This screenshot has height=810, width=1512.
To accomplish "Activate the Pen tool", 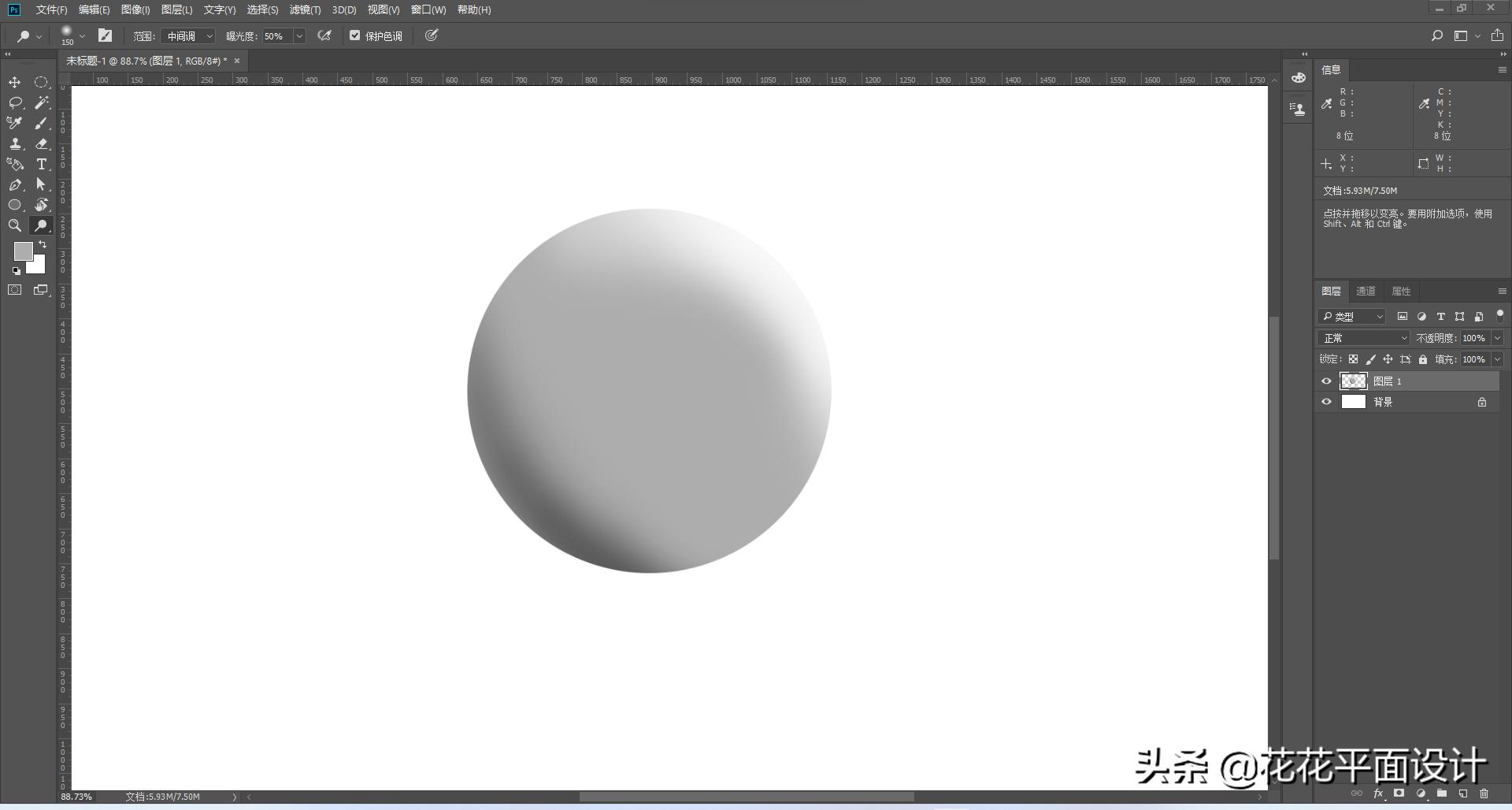I will point(15,185).
